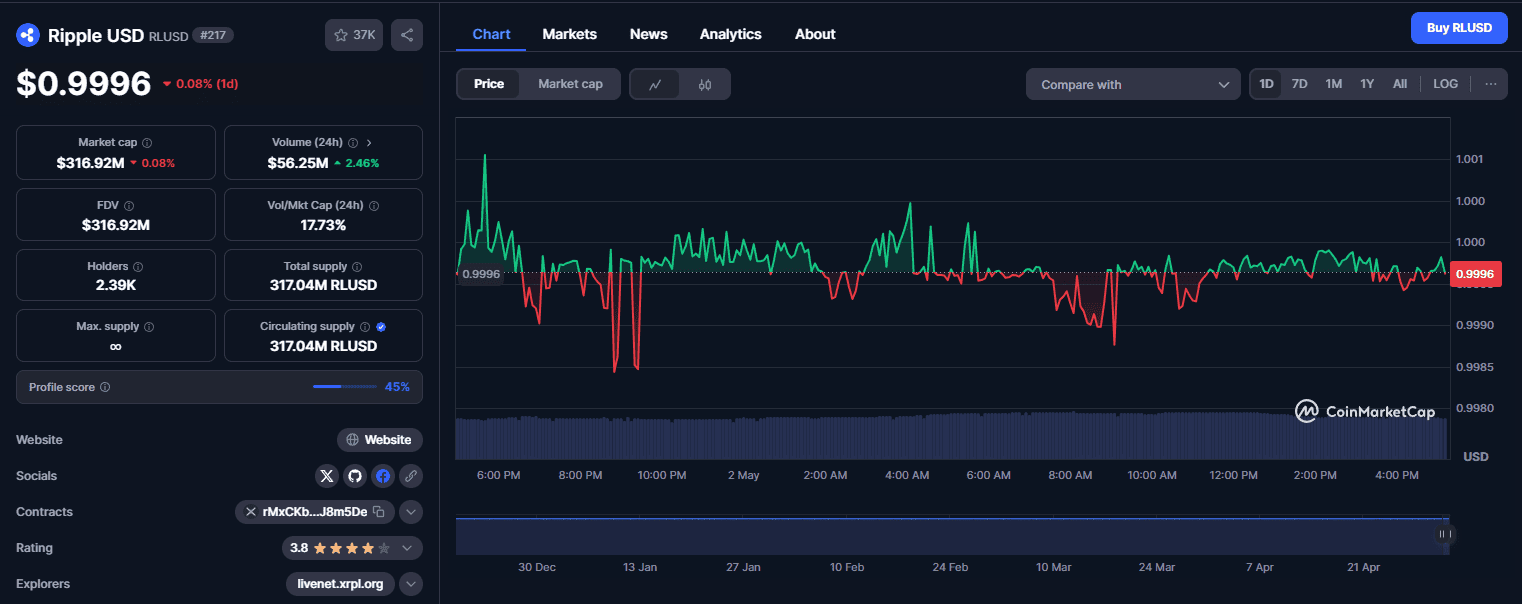Expand the Contracts list chevron
The image size is (1522, 604).
pyautogui.click(x=411, y=512)
